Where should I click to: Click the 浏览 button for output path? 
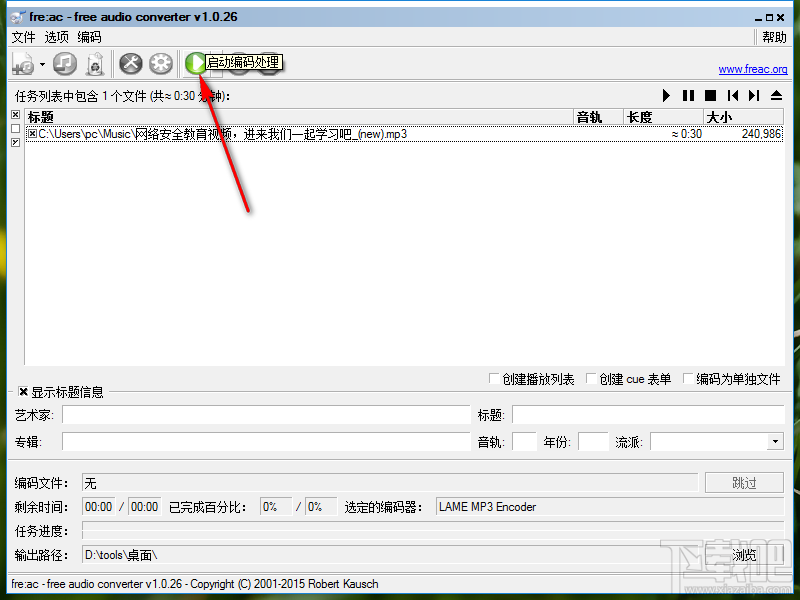pos(744,554)
